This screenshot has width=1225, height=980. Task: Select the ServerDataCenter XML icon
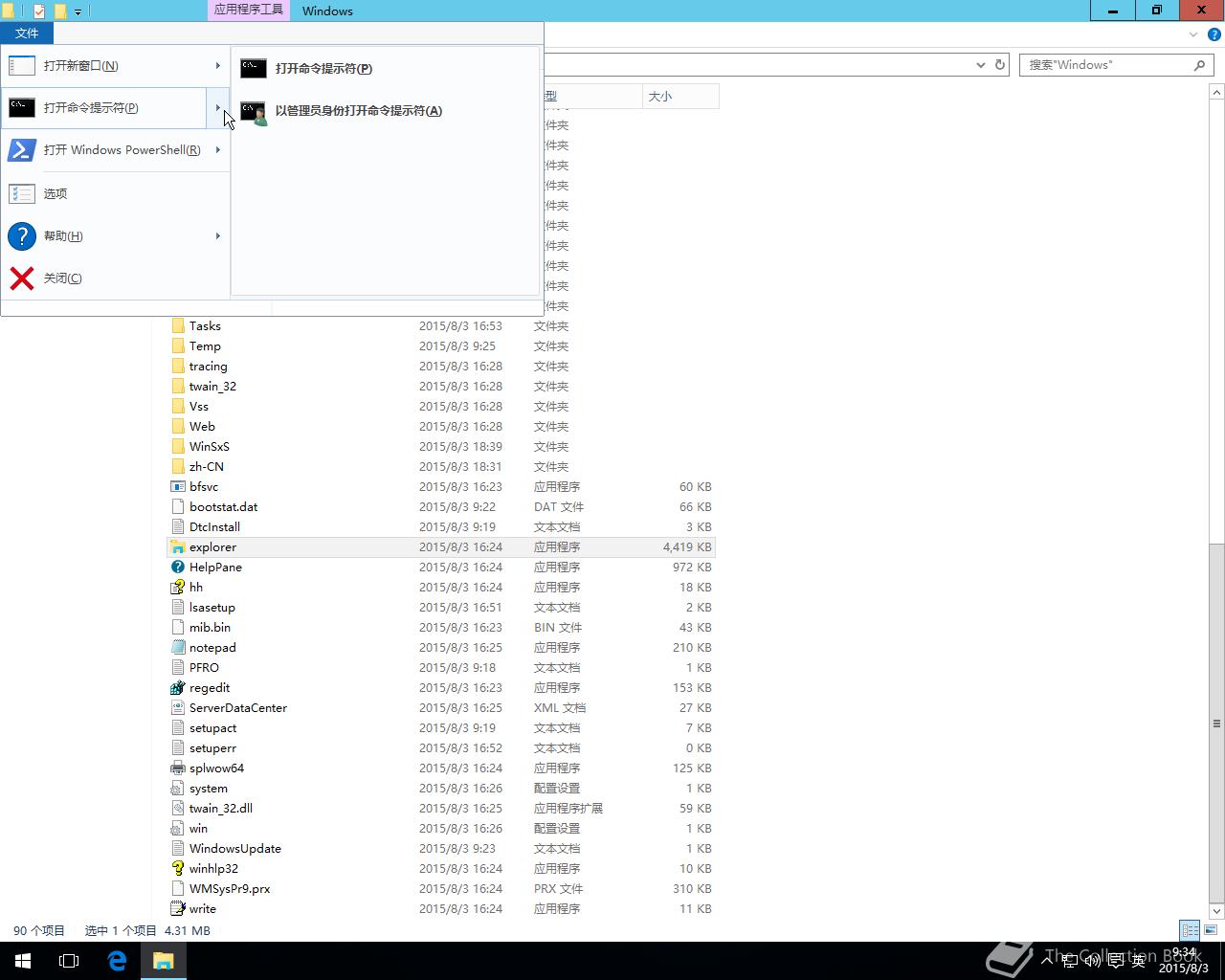click(178, 708)
